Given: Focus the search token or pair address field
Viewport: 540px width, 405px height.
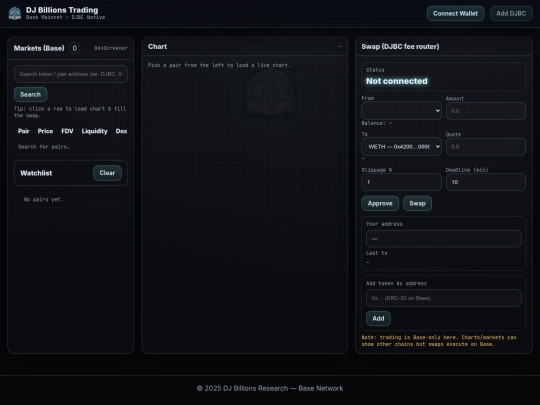Looking at the screenshot, I should [71, 74].
